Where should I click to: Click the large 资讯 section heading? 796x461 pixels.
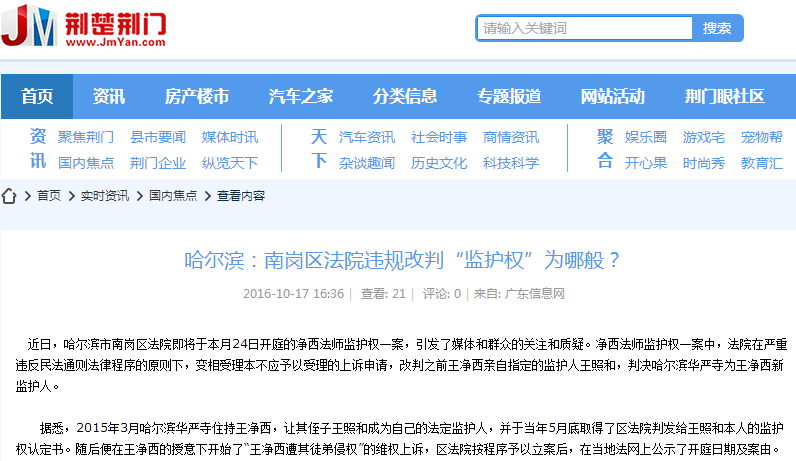(x=38, y=149)
